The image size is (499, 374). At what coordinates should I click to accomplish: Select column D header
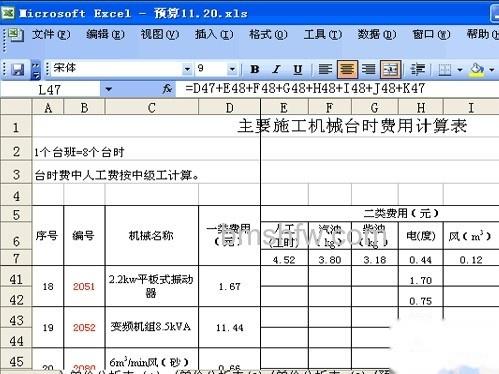[x=229, y=108]
